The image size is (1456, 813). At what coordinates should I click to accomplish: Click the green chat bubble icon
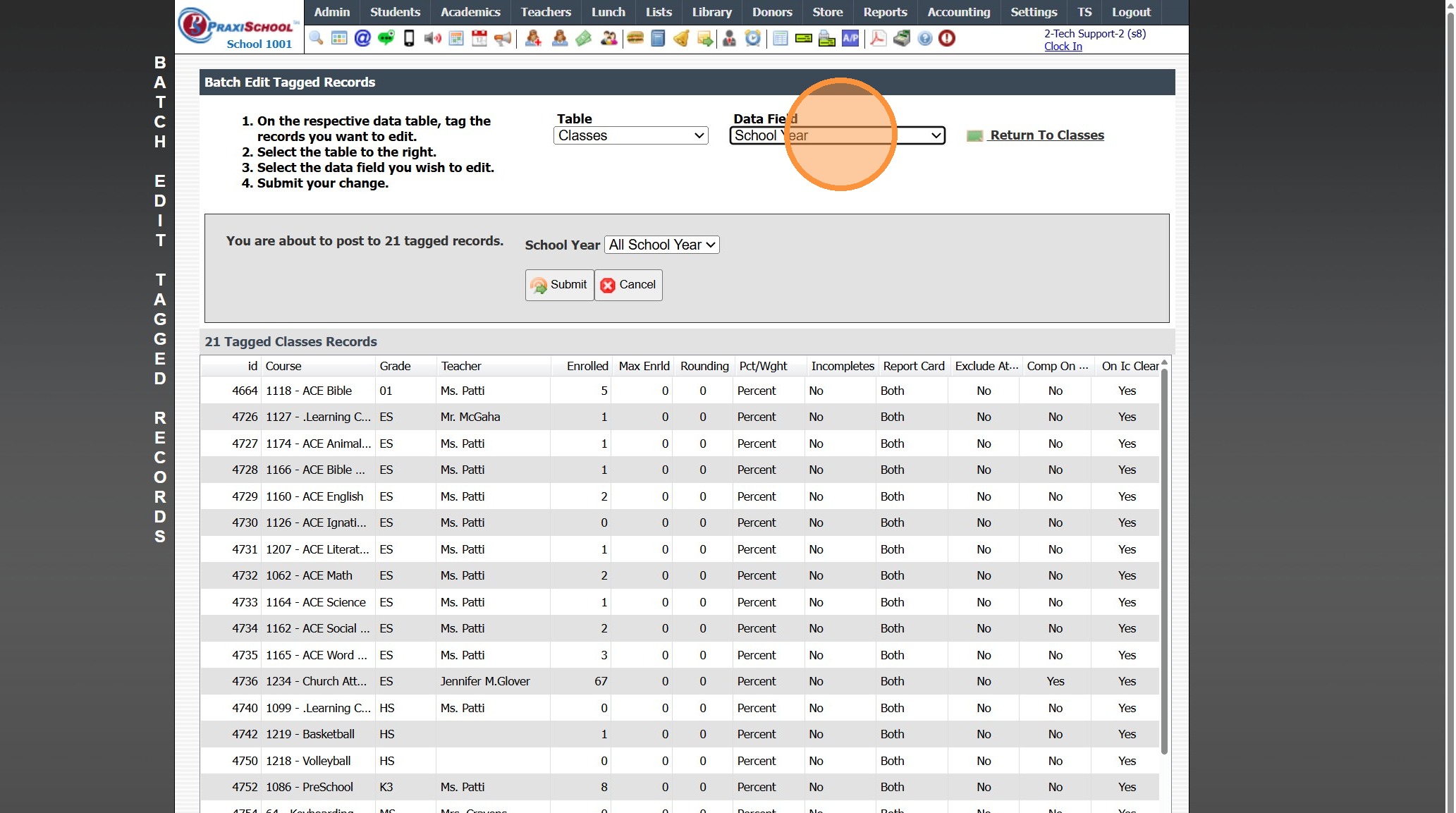tap(386, 38)
